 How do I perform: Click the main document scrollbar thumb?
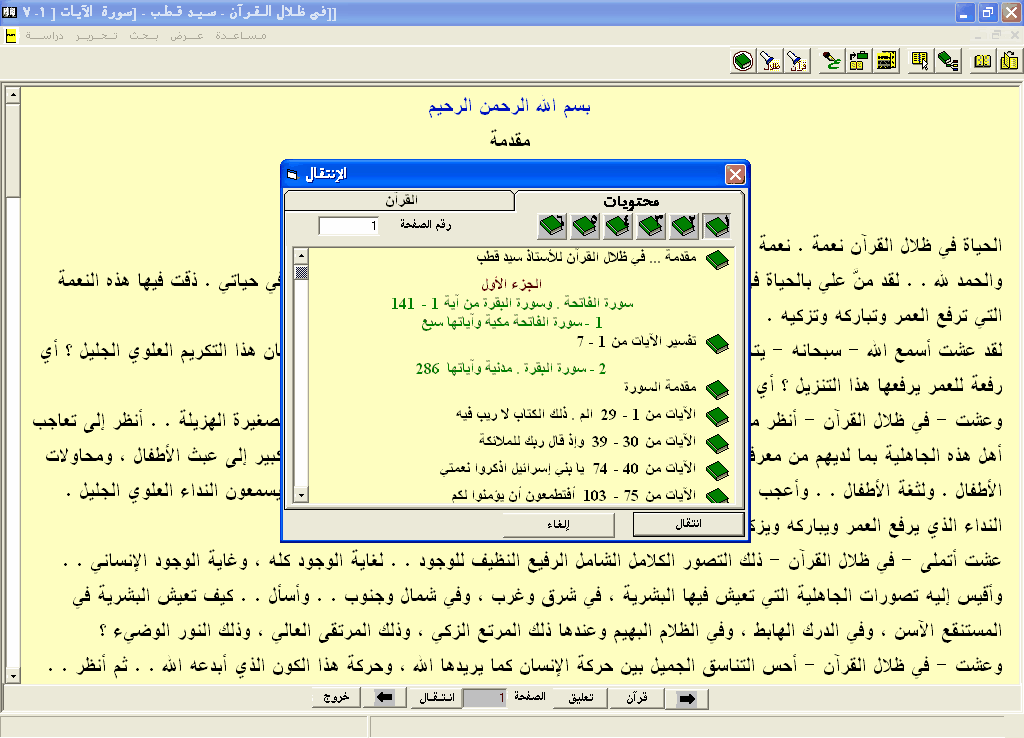[12, 150]
